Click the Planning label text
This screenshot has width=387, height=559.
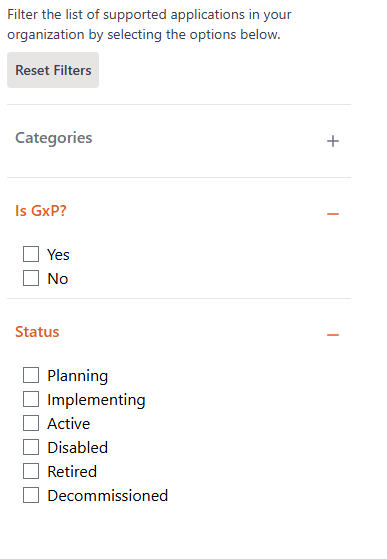point(78,376)
